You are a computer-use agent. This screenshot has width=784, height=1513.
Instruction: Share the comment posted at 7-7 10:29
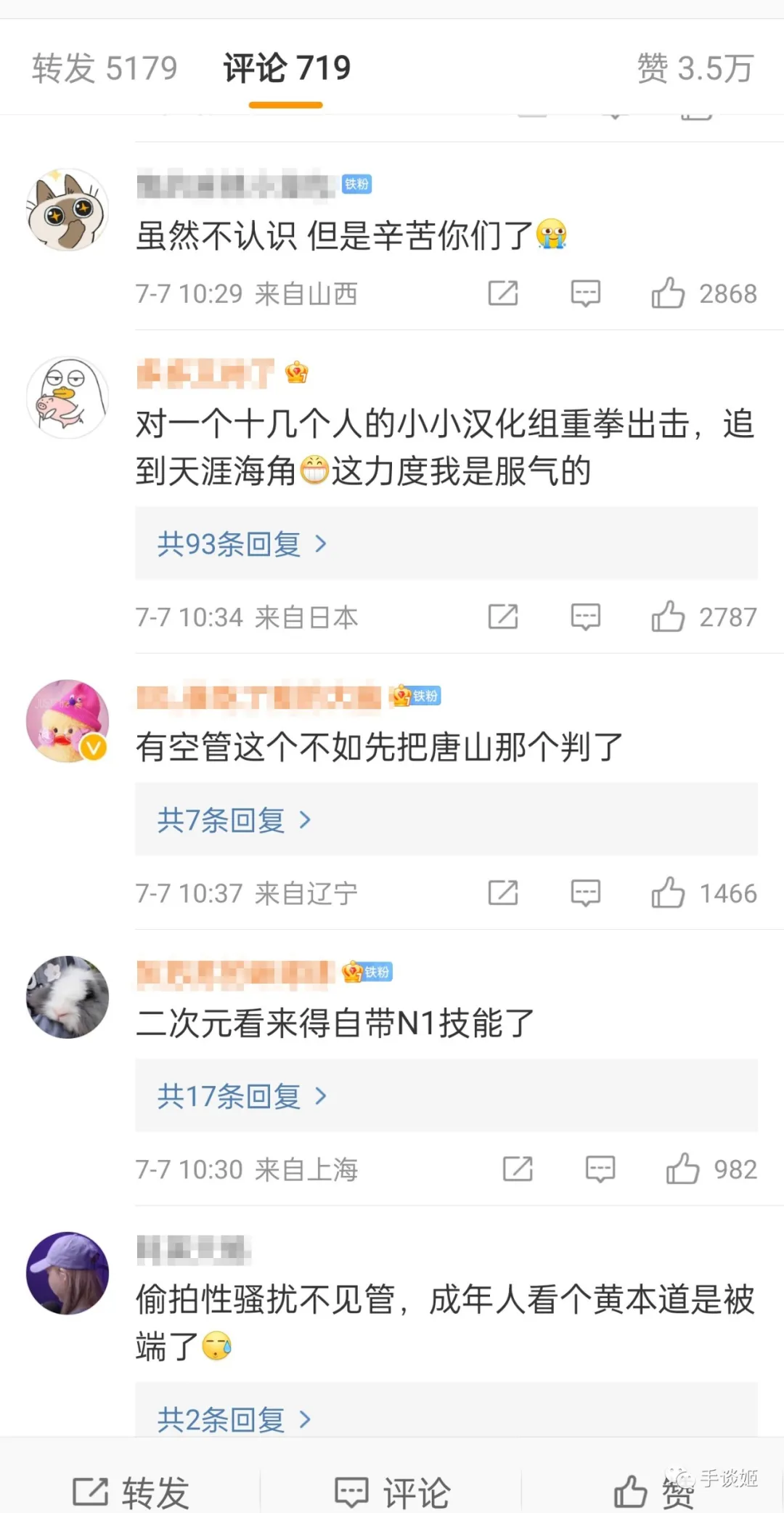(503, 293)
